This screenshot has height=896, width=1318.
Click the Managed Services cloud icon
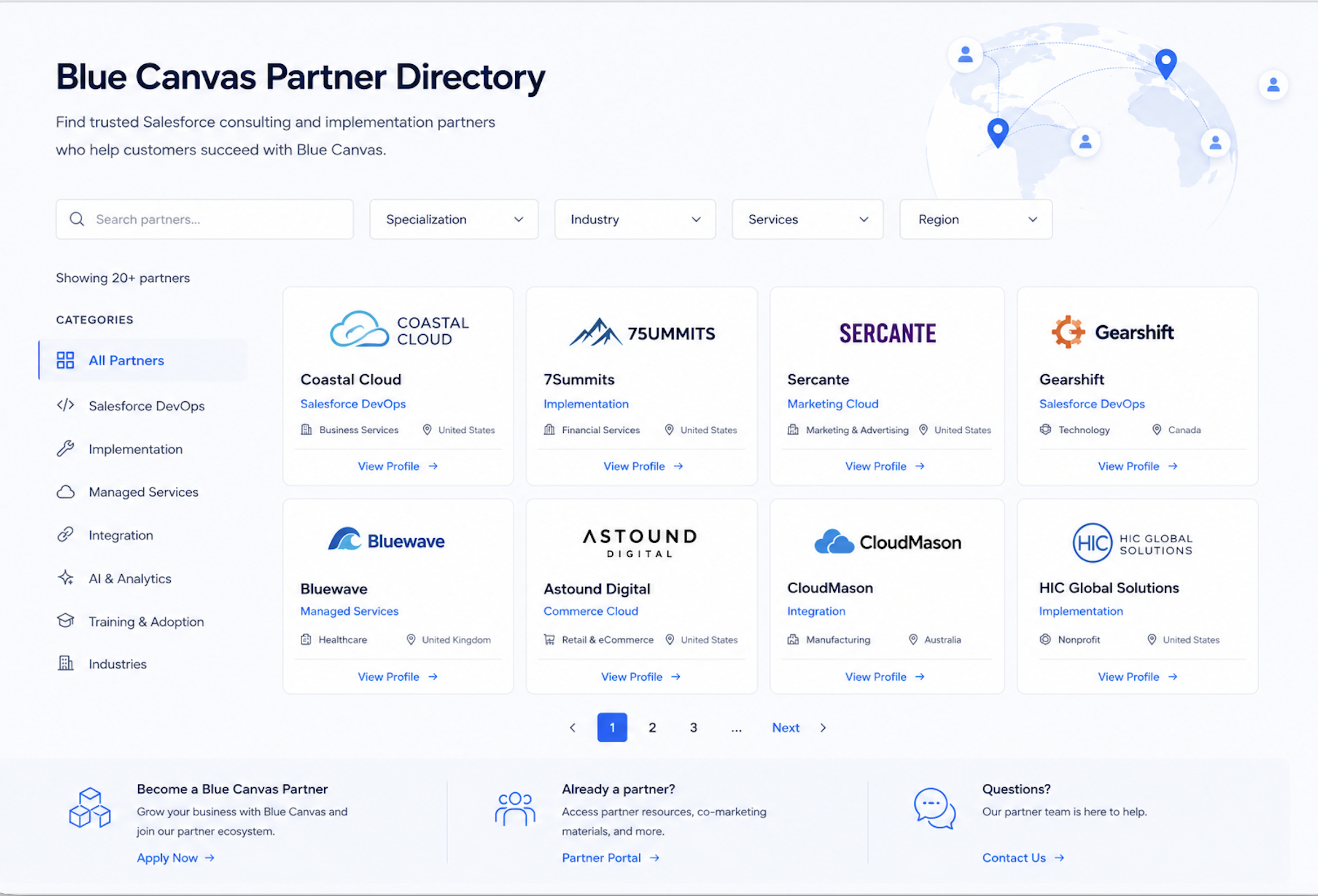coord(65,491)
